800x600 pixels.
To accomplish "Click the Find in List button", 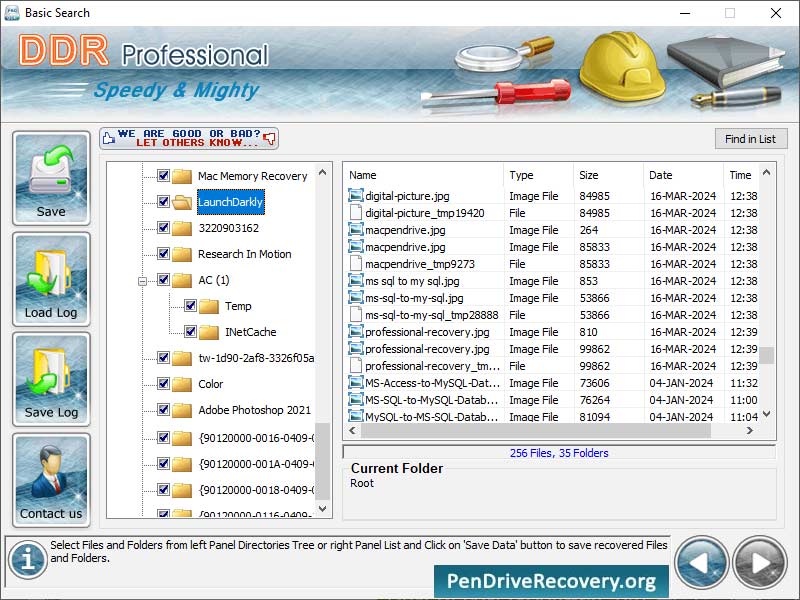I will pos(751,138).
